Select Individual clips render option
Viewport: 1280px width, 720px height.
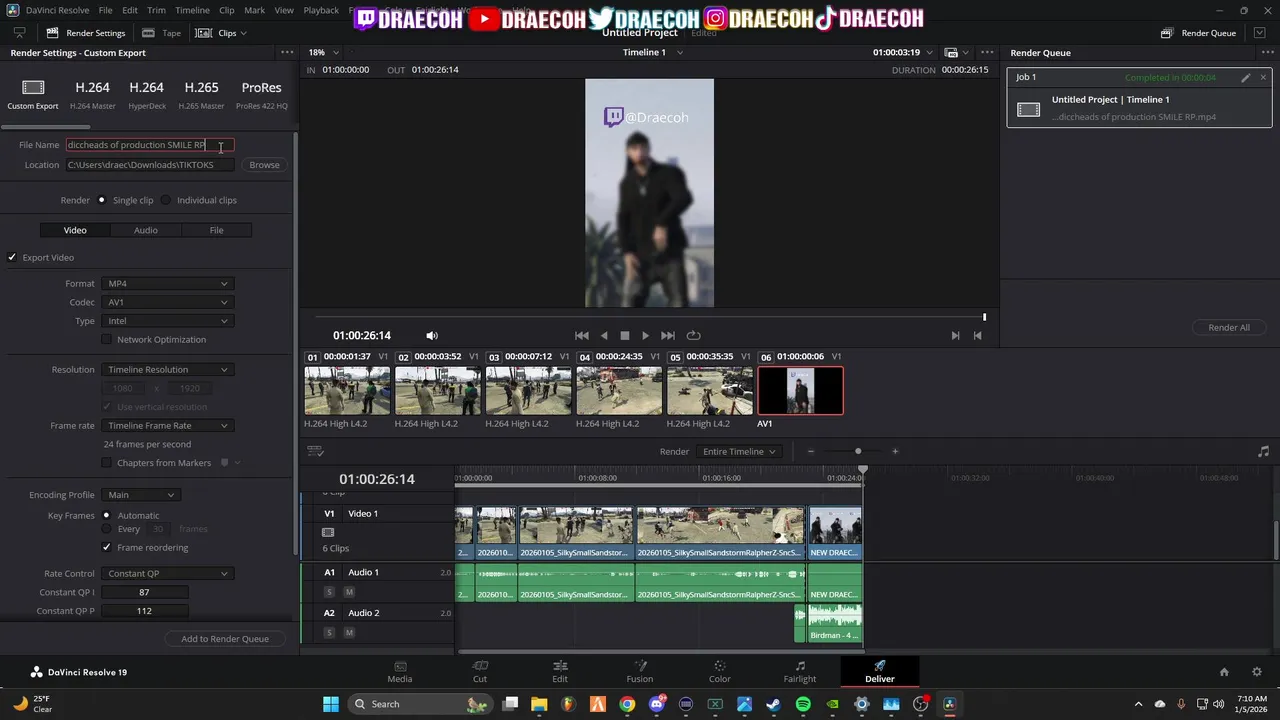pos(166,200)
